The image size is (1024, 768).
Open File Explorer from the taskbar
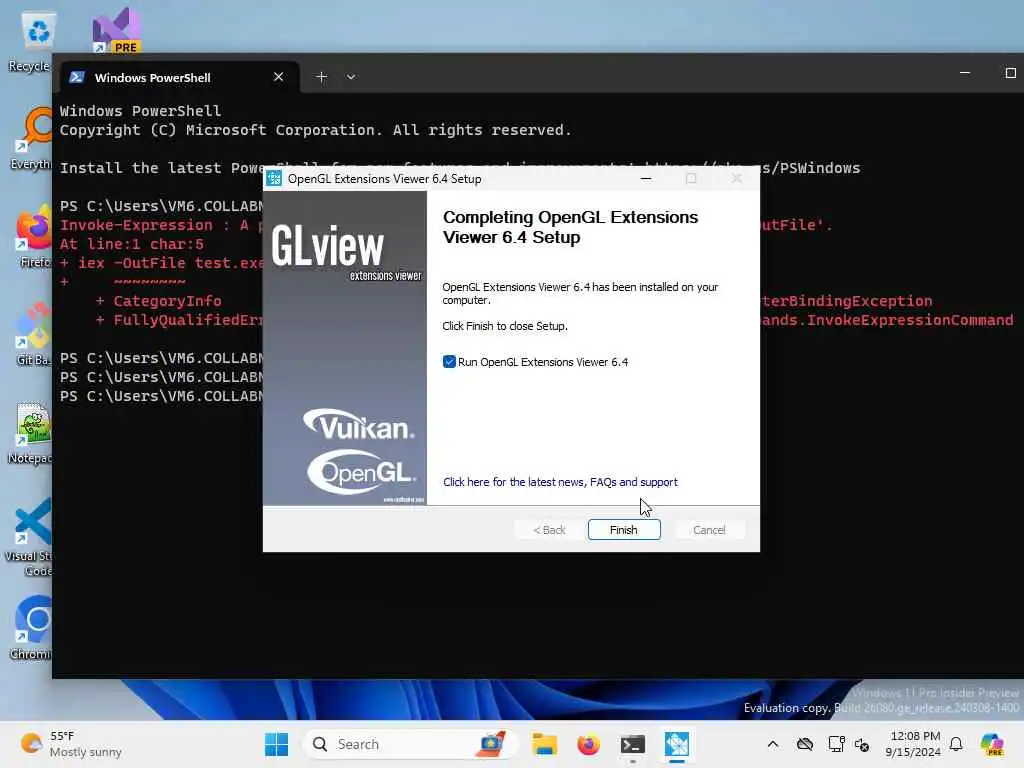point(544,744)
